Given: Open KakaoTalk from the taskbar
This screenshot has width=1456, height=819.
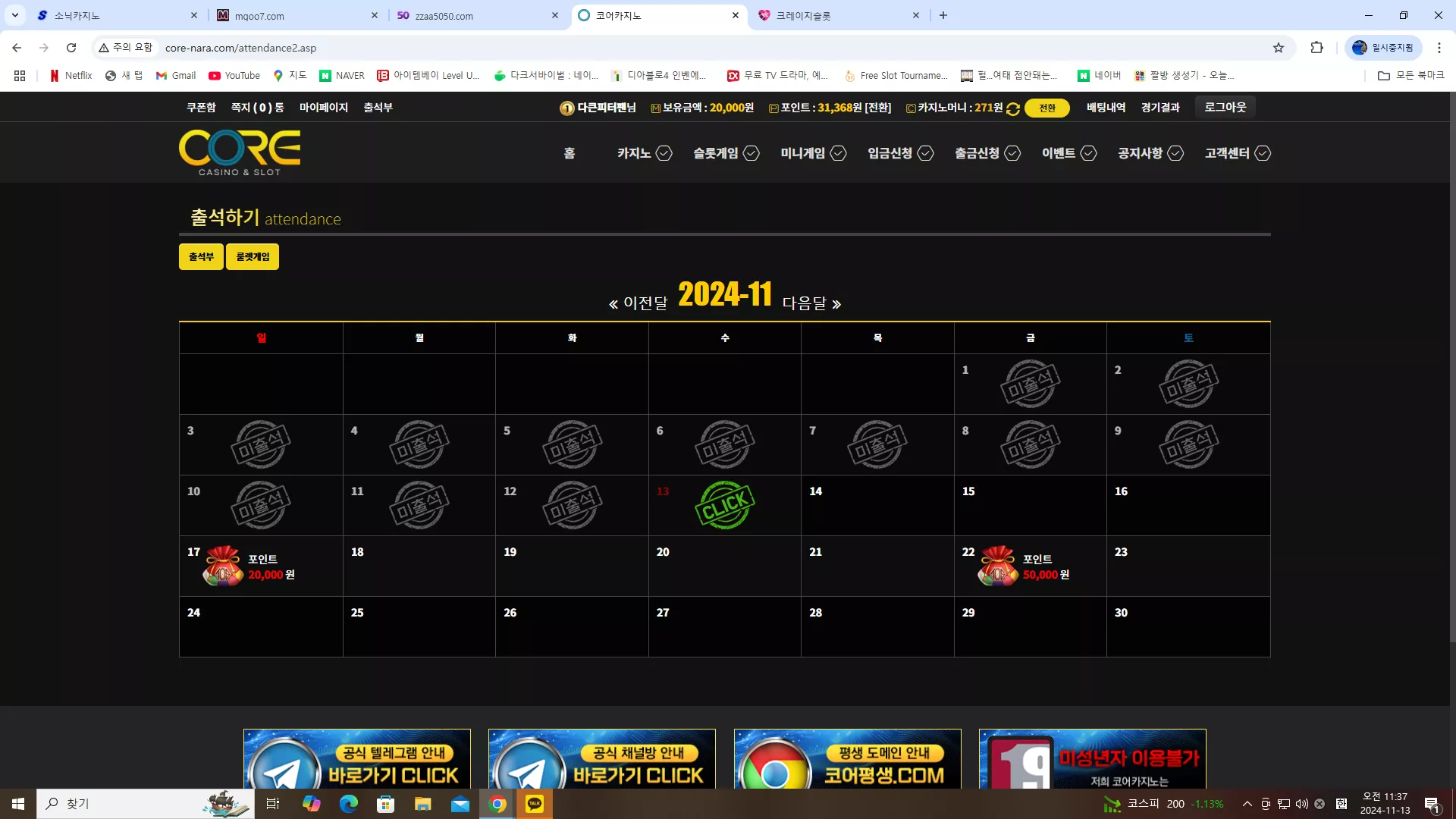Looking at the screenshot, I should pos(535,804).
